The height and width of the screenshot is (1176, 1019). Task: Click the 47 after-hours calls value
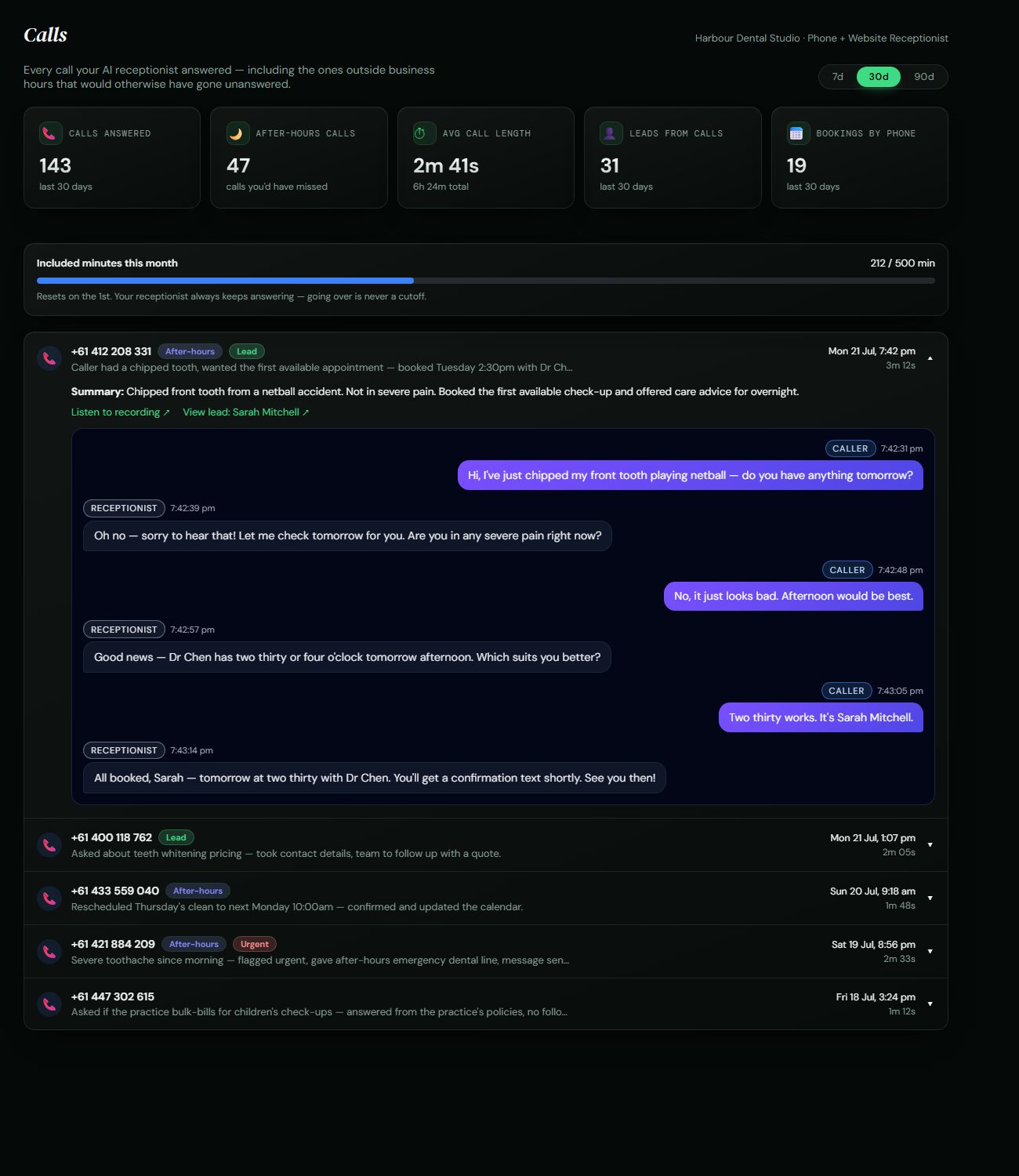click(238, 166)
